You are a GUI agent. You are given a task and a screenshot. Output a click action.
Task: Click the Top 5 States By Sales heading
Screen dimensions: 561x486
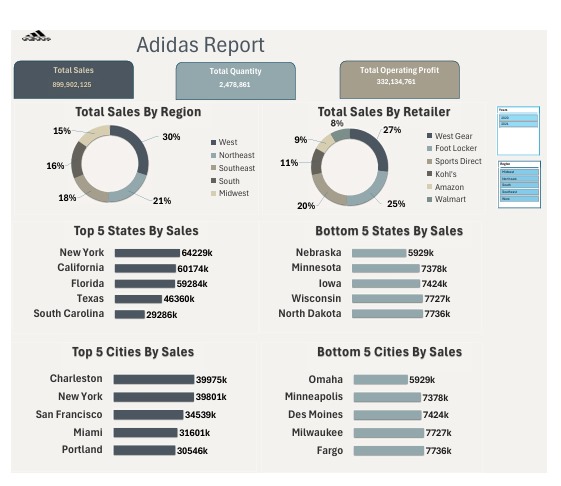pyautogui.click(x=136, y=231)
